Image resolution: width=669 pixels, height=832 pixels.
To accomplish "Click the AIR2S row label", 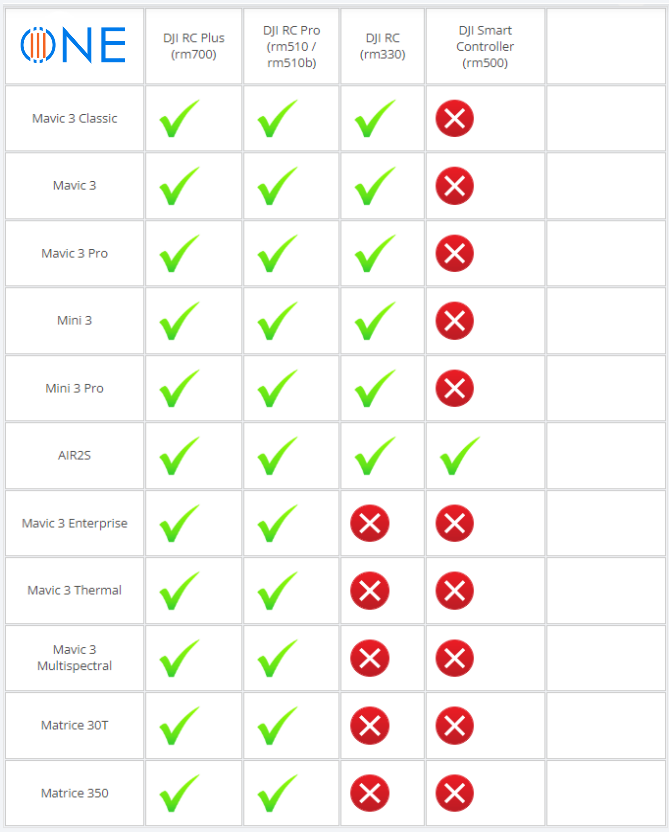I will point(75,455).
